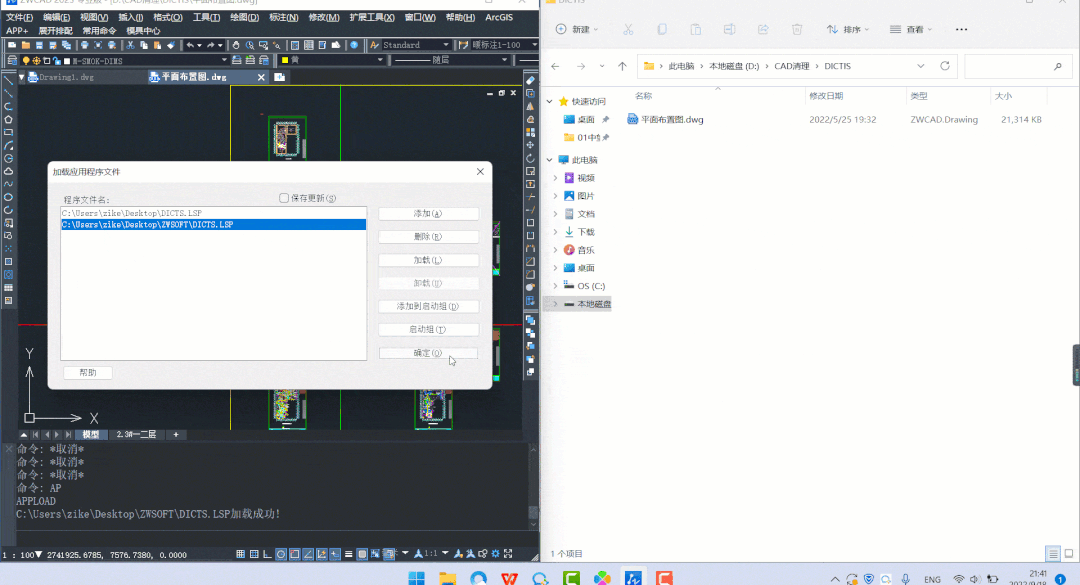Click the Share icon in Explorer toolbar
This screenshot has height=585, width=1080.
point(762,29)
